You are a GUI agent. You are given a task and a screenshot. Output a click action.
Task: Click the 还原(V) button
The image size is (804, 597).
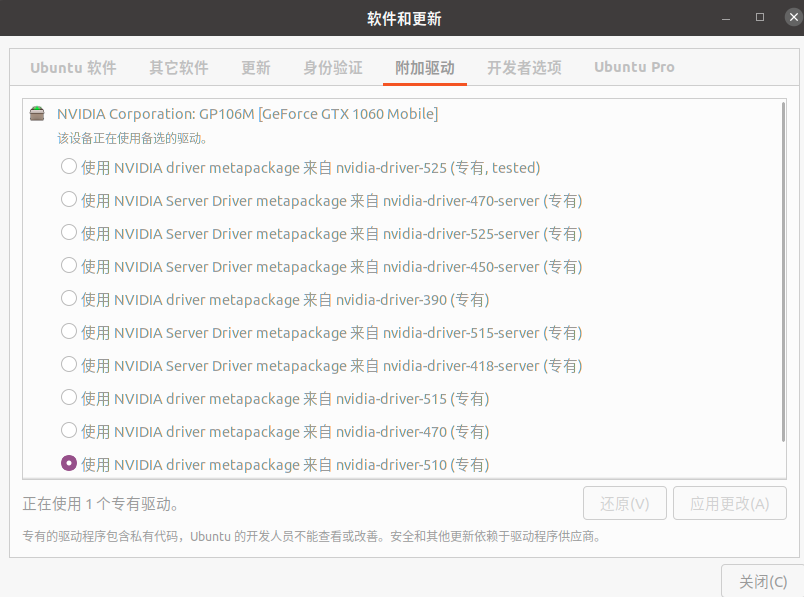[x=625, y=503]
